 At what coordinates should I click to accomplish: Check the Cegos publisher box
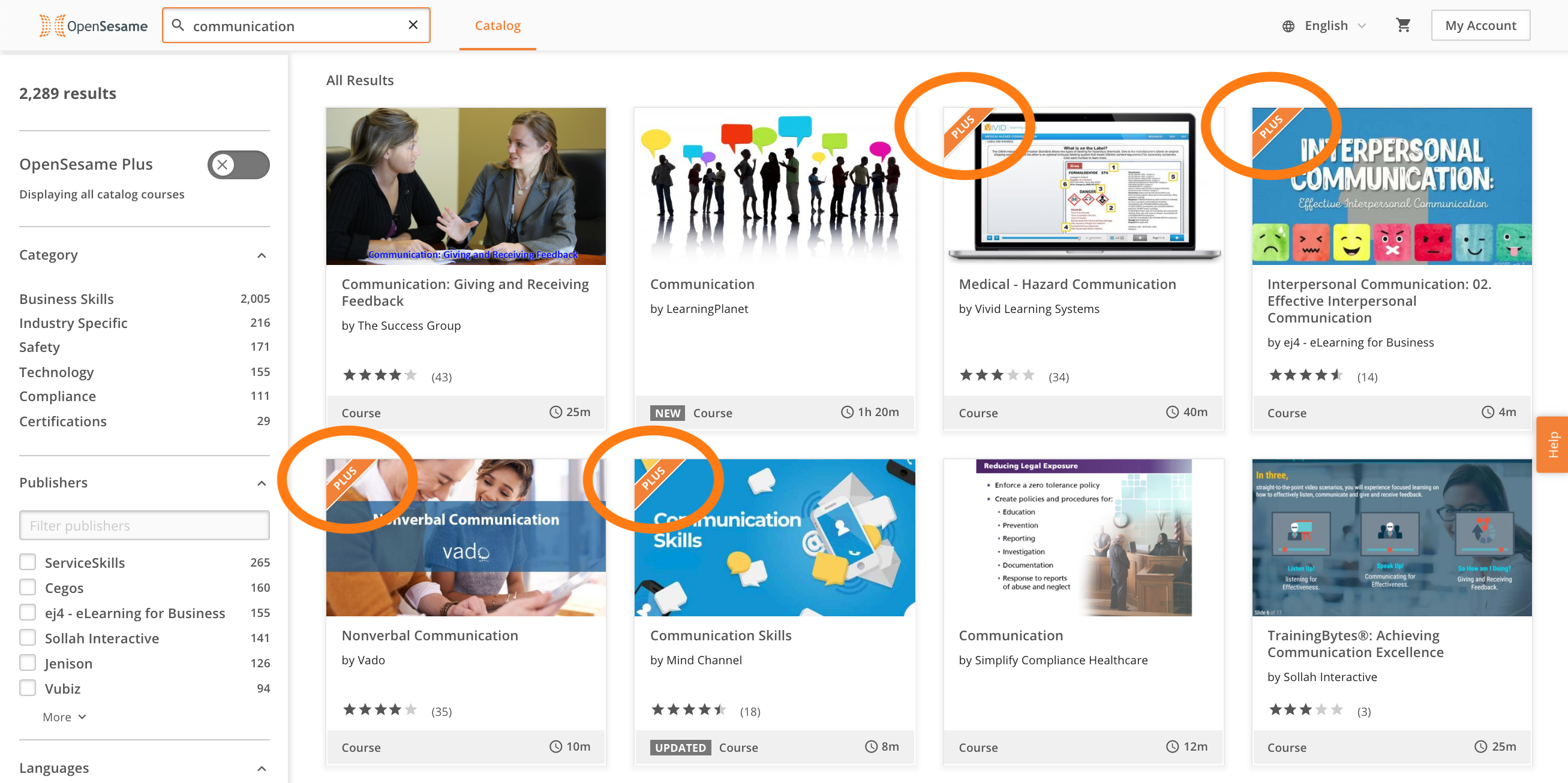28,587
